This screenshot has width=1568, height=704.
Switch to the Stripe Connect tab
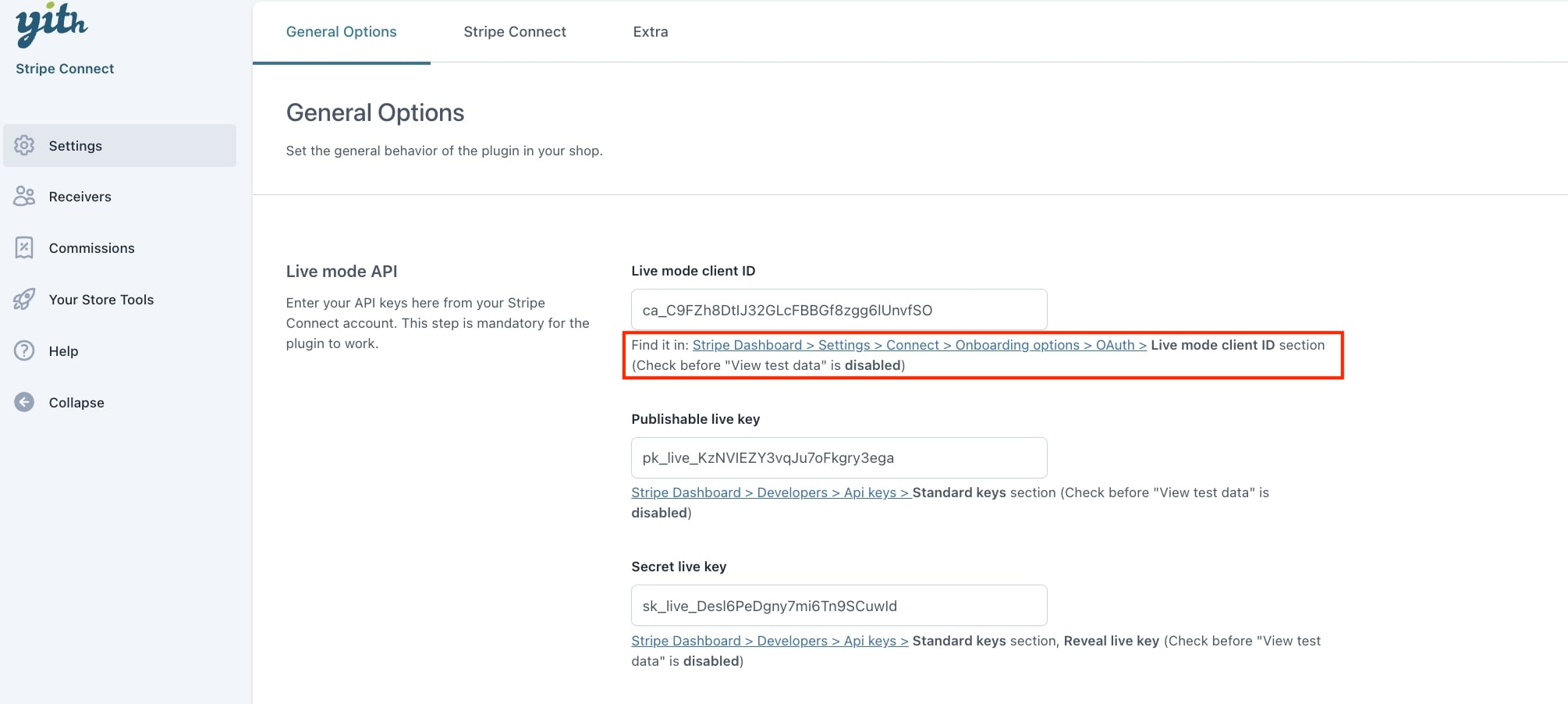(515, 32)
